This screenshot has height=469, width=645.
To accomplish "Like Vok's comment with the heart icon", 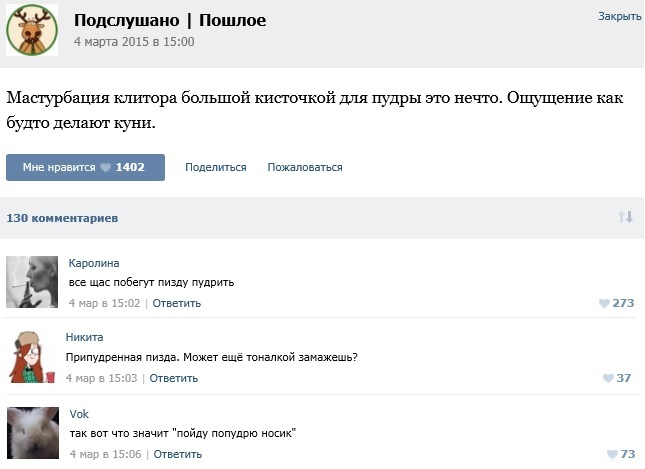I will pyautogui.click(x=612, y=454).
